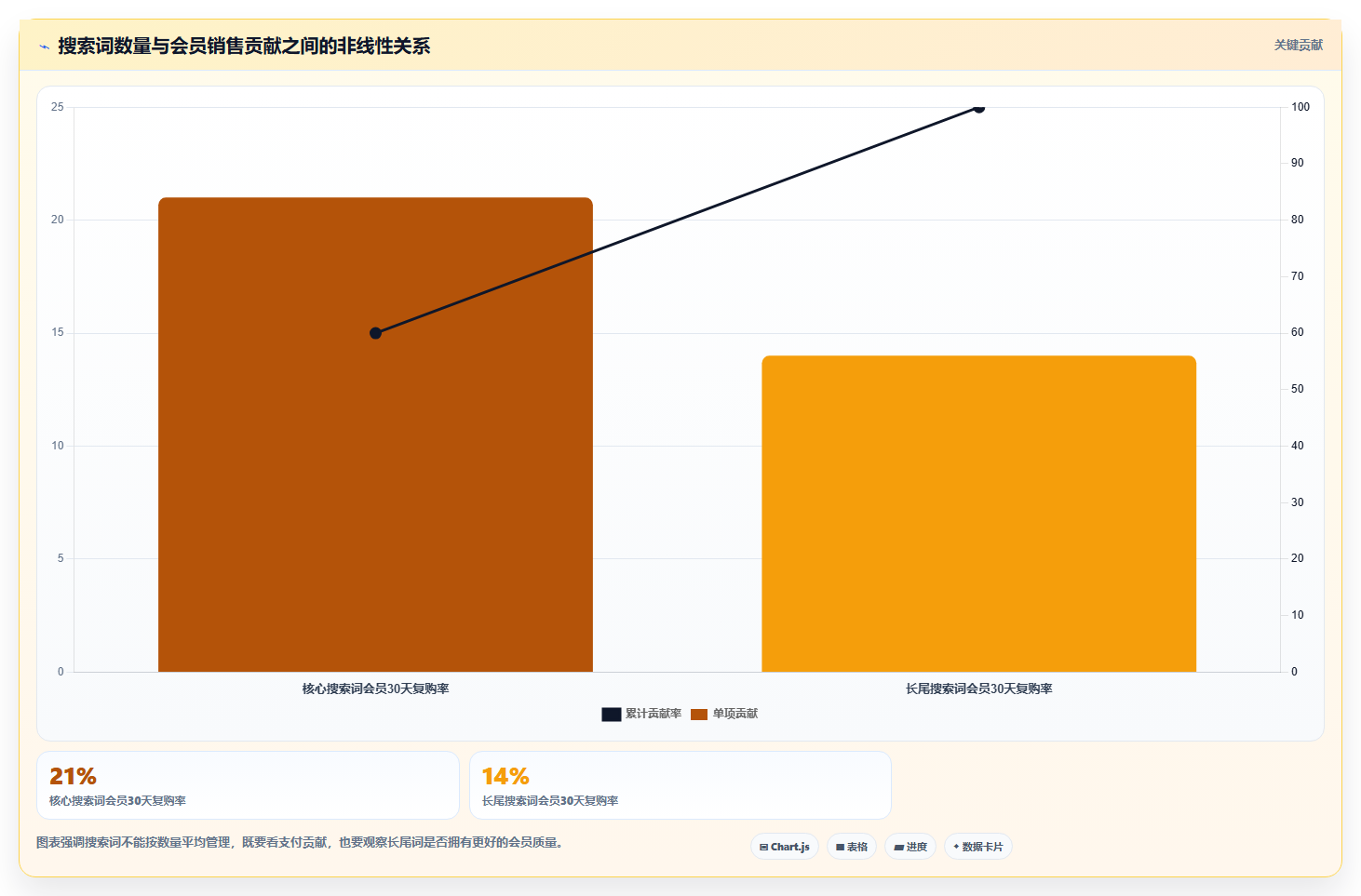Click the Chart.js tag icon
Image resolution: width=1361 pixels, height=896 pixels.
(763, 848)
